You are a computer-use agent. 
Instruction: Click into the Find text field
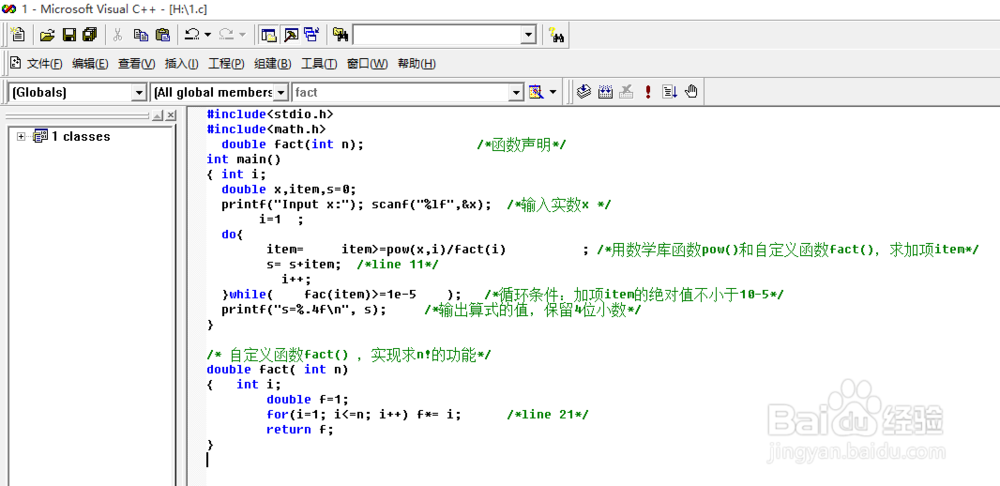point(437,36)
